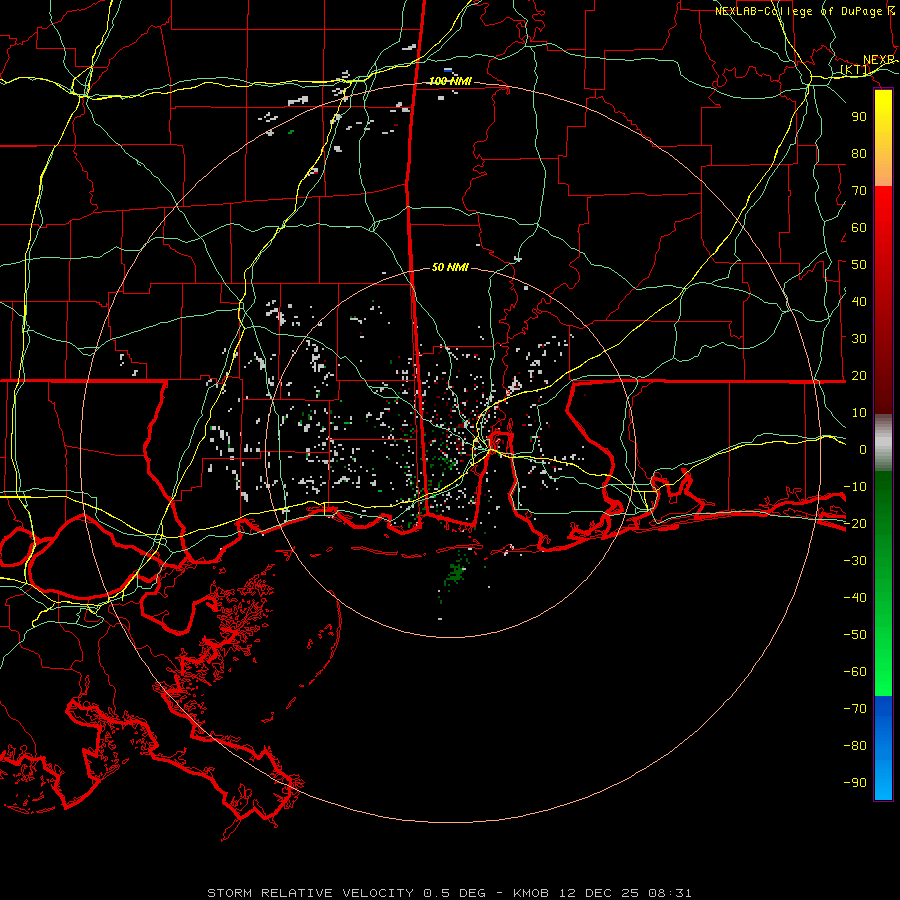Viewport: 900px width, 900px height.
Task: Select the -10 value on the color scale
Action: tap(855, 487)
